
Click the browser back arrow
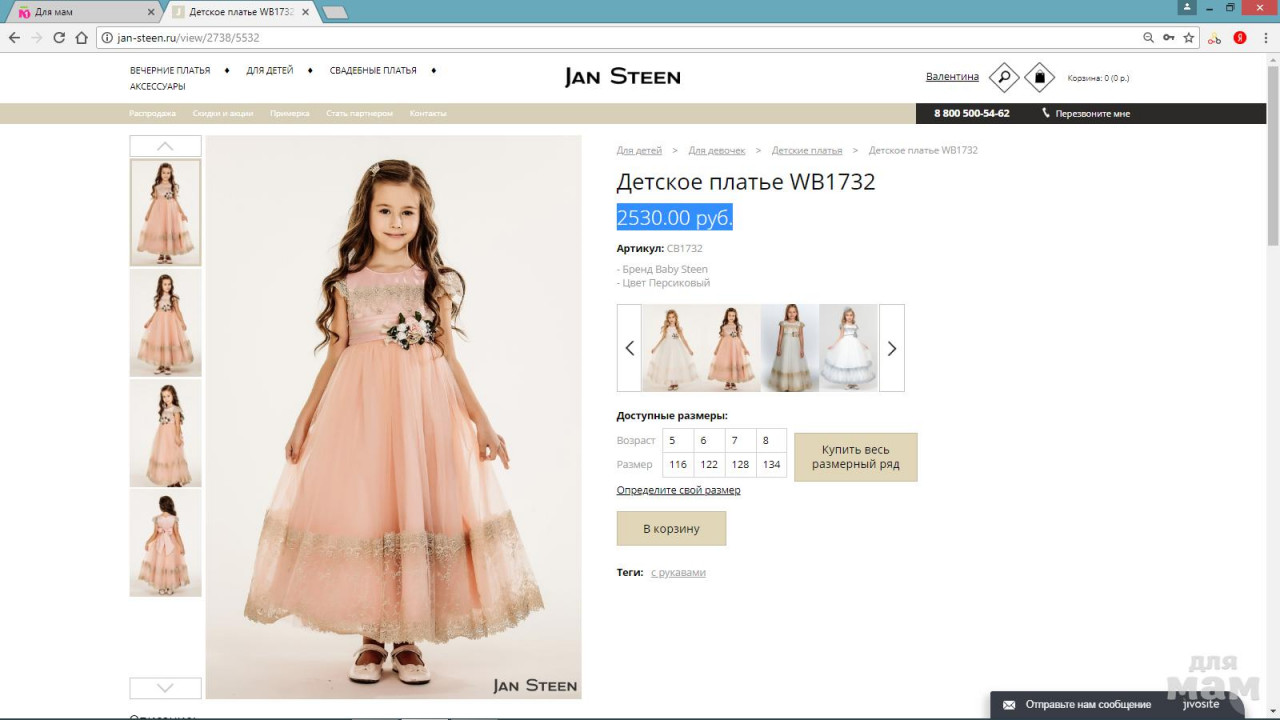[14, 38]
